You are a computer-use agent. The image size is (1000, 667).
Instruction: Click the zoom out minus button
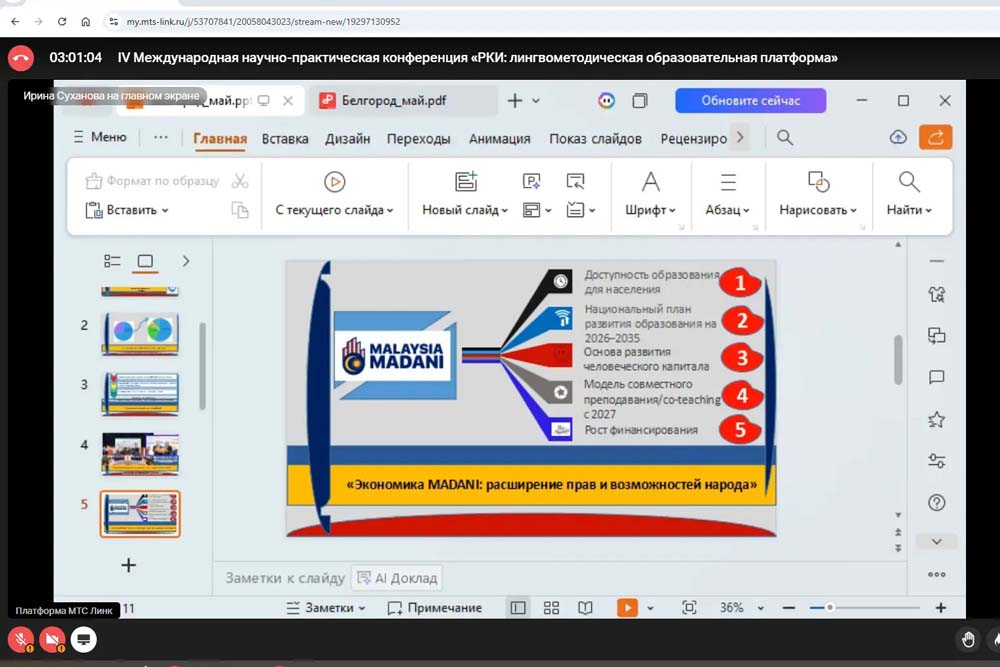point(788,608)
